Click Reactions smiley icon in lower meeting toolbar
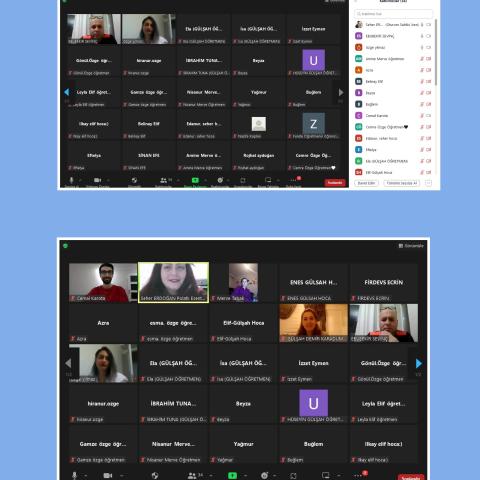The height and width of the screenshot is (480, 480). [x=264, y=475]
